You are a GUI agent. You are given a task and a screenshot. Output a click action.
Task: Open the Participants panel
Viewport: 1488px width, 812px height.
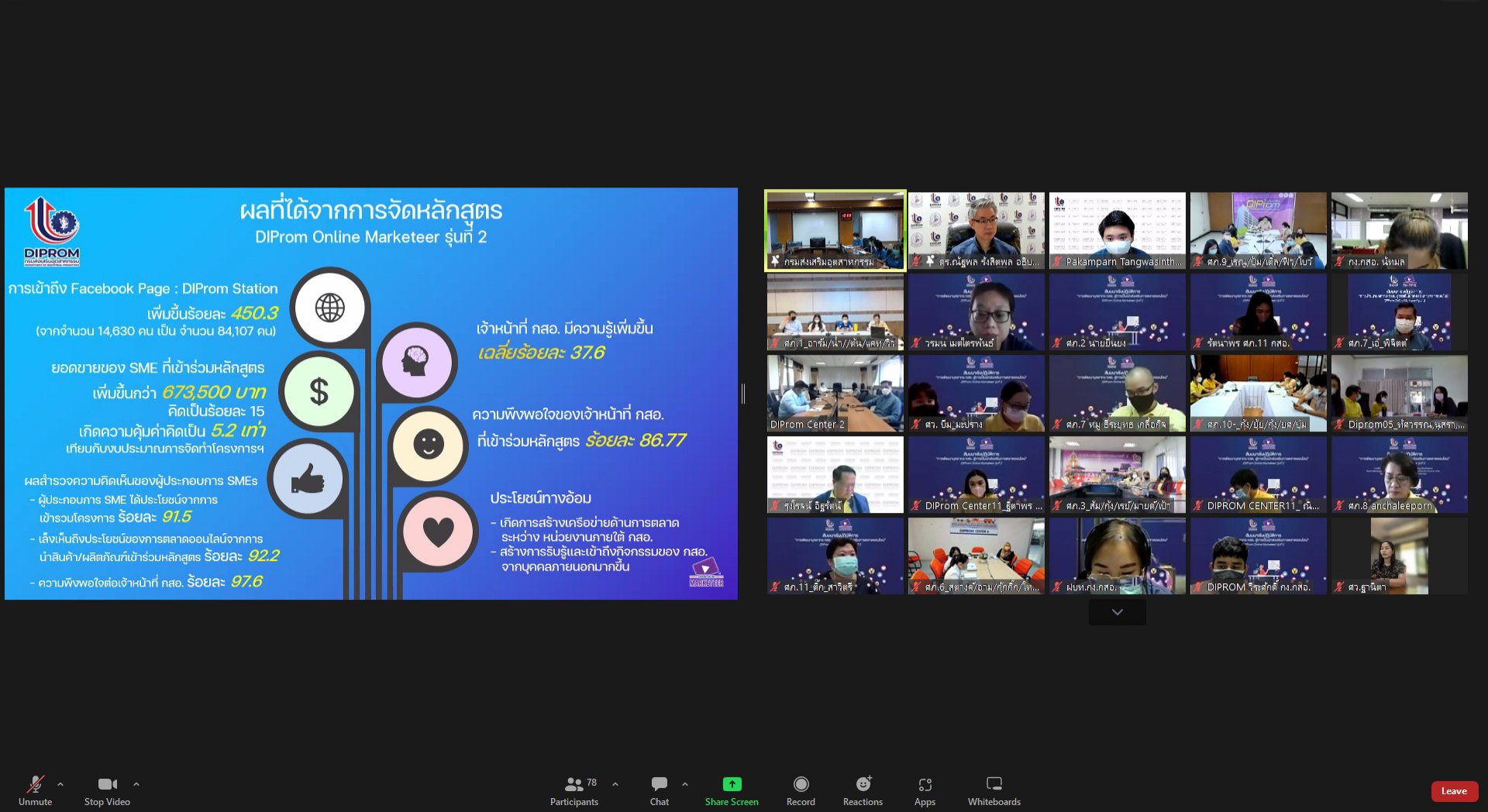[x=574, y=790]
